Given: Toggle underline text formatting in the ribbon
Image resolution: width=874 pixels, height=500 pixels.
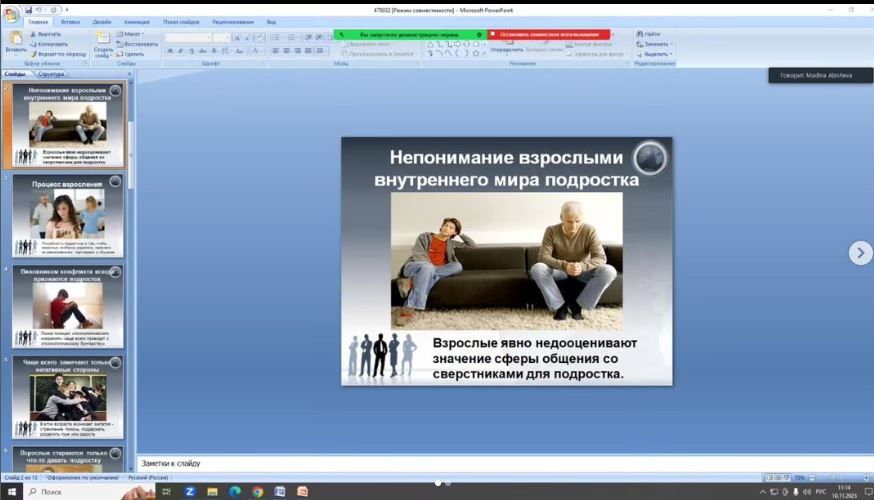Looking at the screenshot, I should pyautogui.click(x=190, y=50).
